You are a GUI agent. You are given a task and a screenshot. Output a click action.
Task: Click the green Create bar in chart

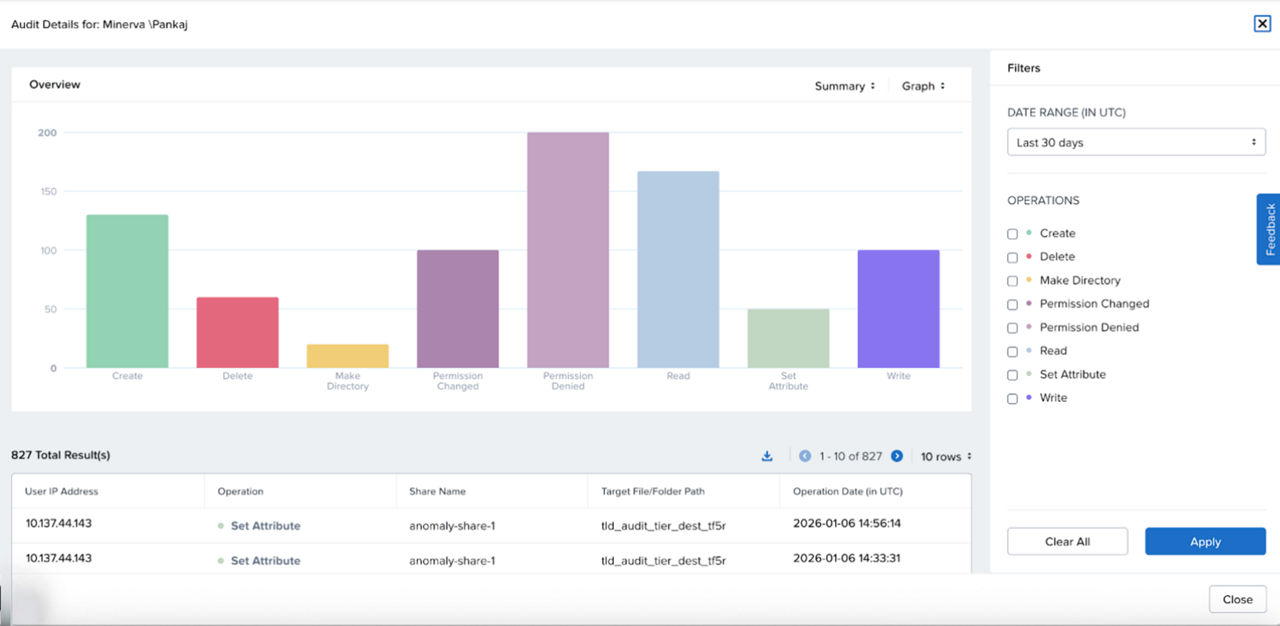coord(127,291)
